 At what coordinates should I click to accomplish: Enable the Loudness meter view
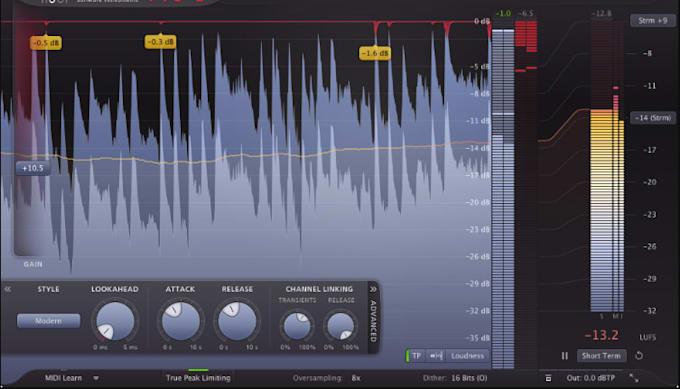[x=467, y=356]
